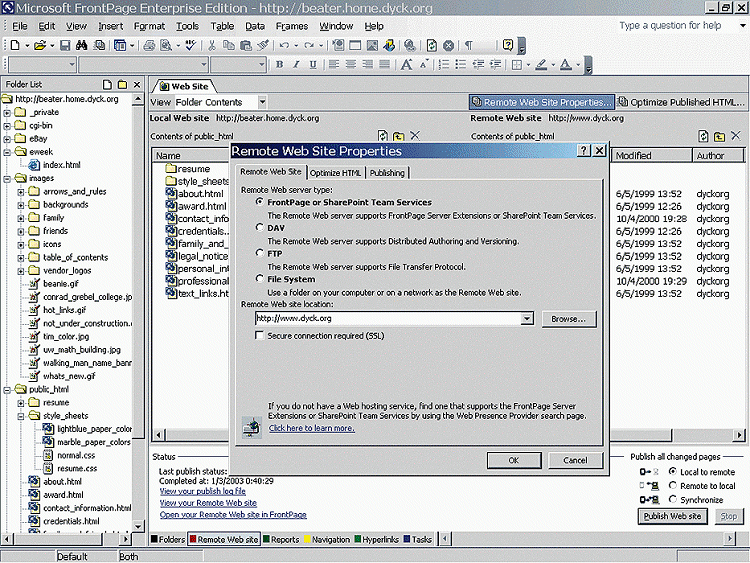Click Remote Web Site Properties toolbar button
Screen dimensions: 750x563
pyautogui.click(x=542, y=102)
